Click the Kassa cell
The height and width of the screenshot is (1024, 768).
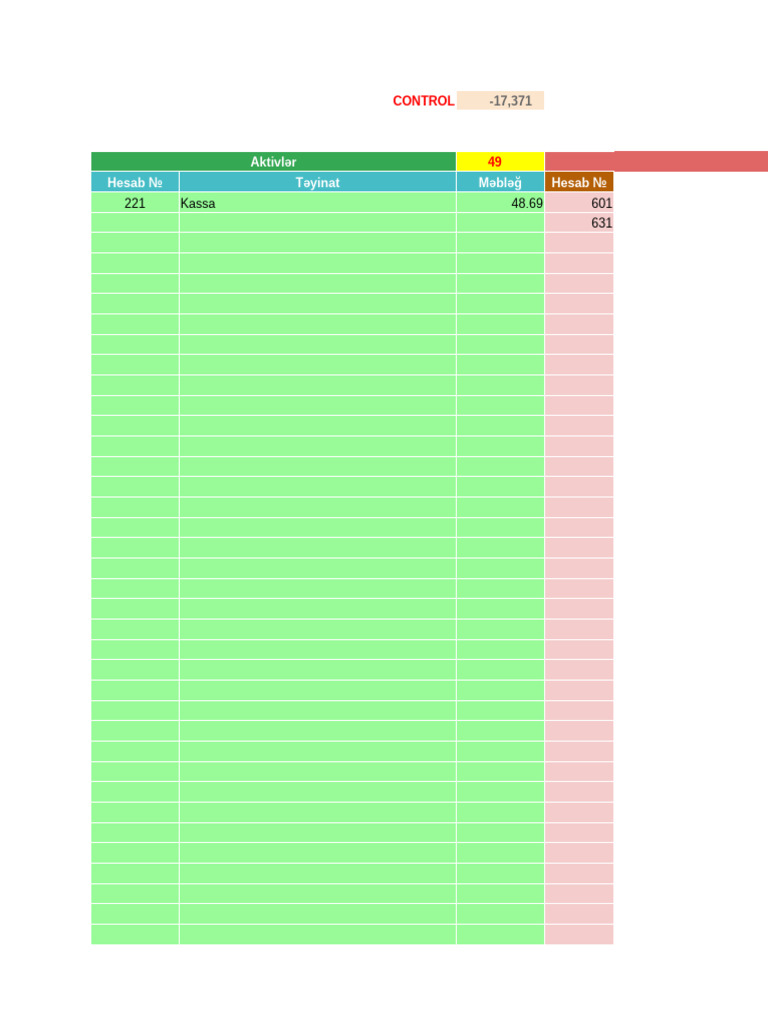click(317, 203)
